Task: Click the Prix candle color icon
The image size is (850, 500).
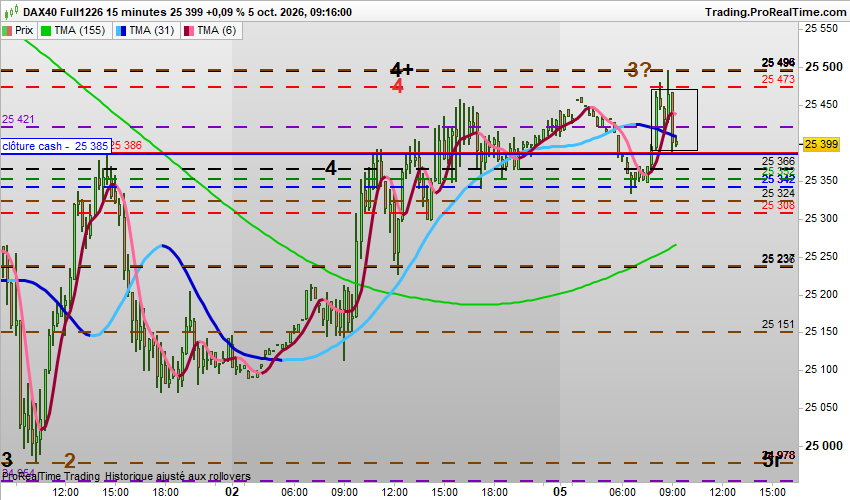Action: [7, 31]
